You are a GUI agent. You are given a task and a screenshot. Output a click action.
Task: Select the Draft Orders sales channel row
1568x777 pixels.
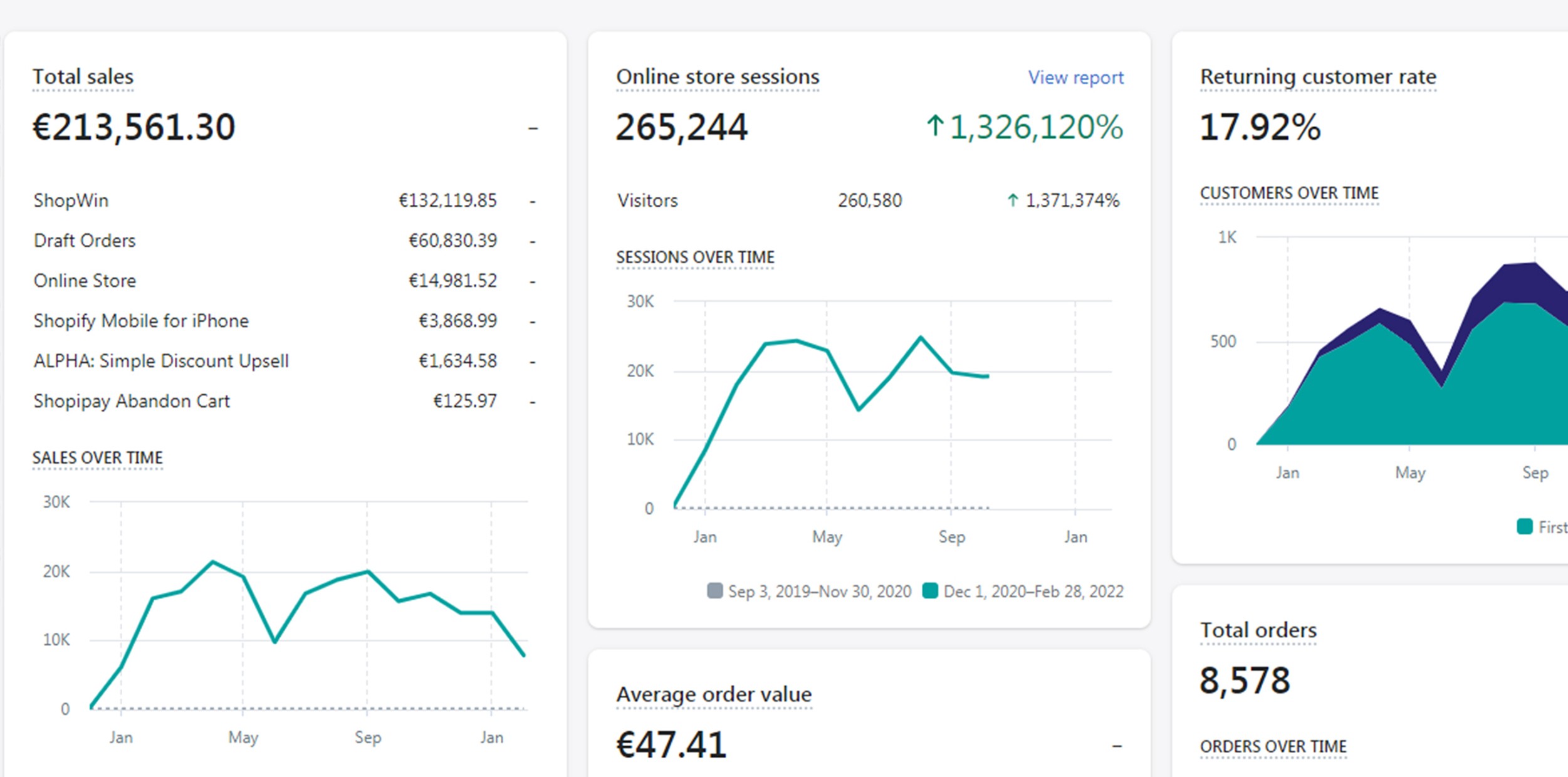(84, 240)
